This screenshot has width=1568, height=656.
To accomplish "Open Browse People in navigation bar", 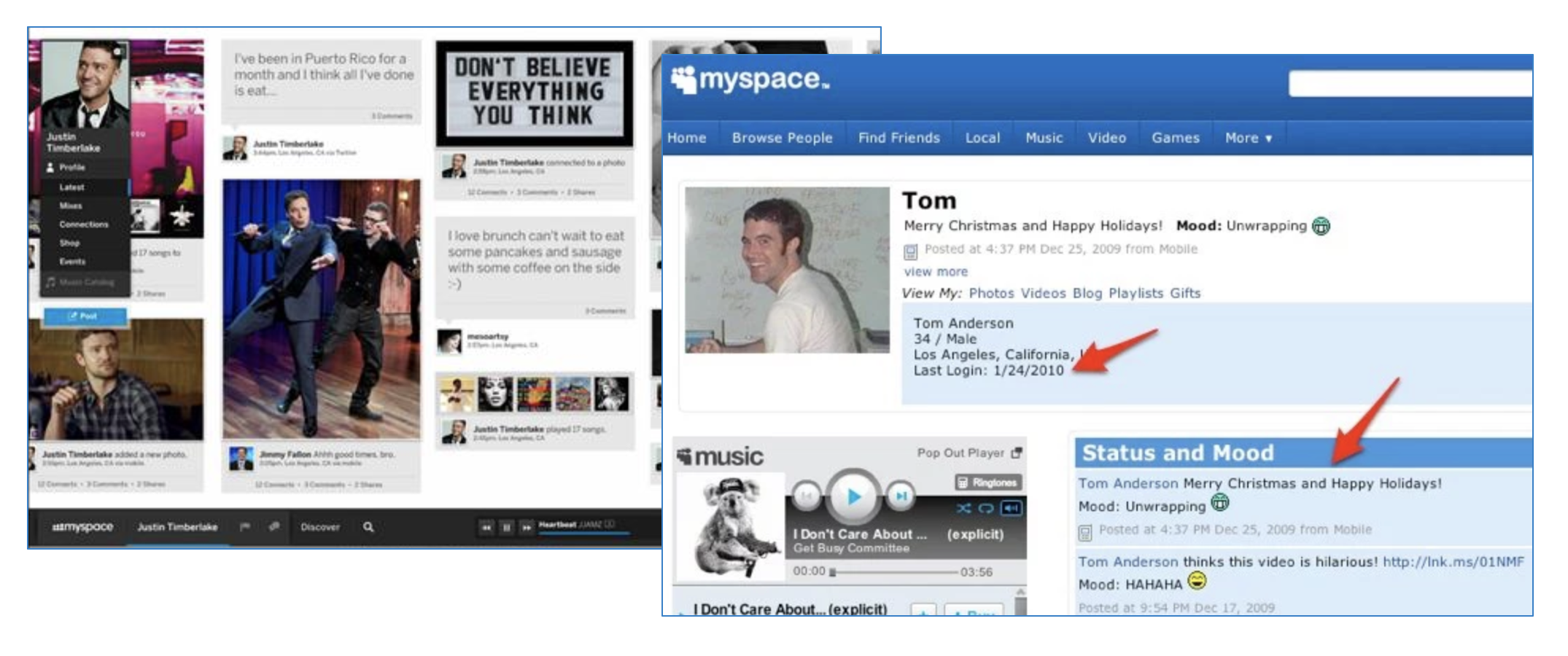I will 782,138.
